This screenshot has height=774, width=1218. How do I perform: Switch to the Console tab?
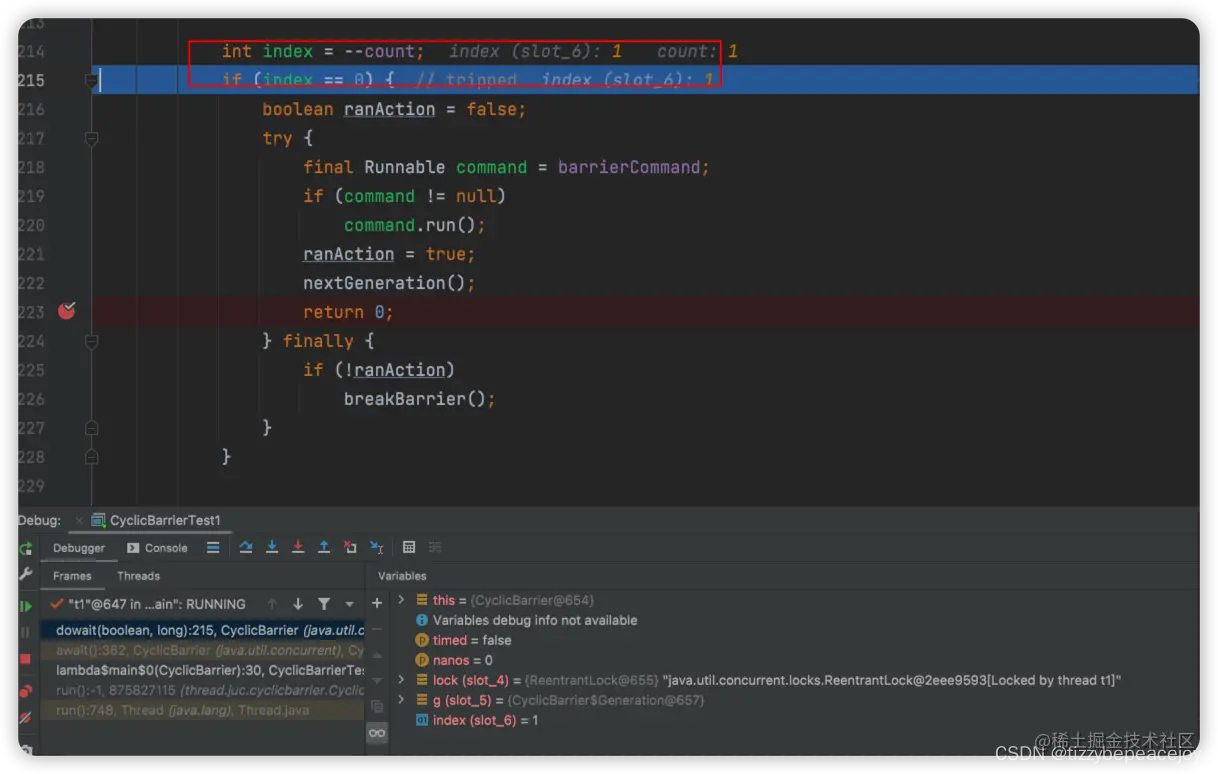(158, 548)
